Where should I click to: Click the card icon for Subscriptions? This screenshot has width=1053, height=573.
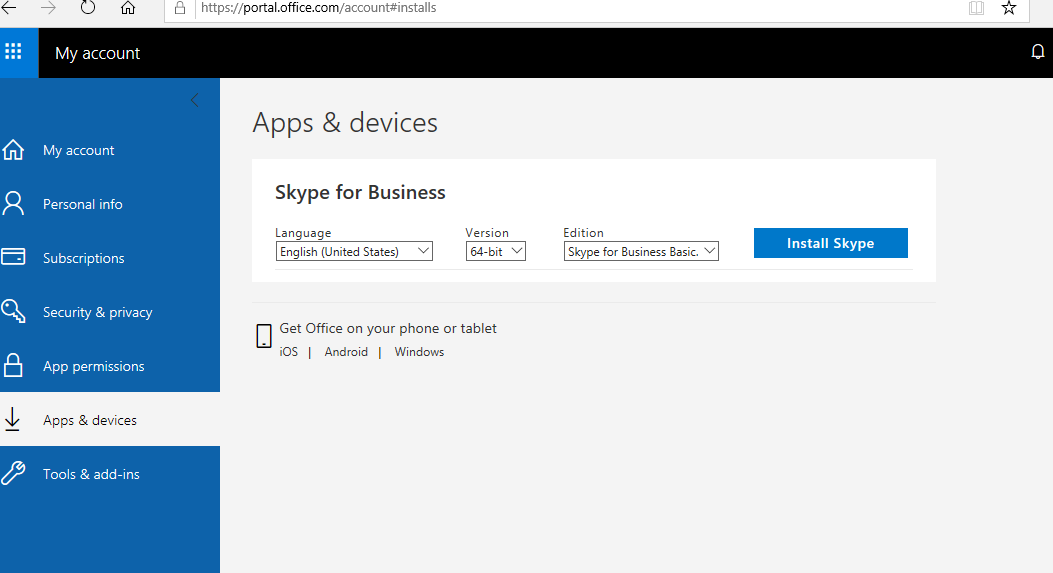(x=13, y=257)
